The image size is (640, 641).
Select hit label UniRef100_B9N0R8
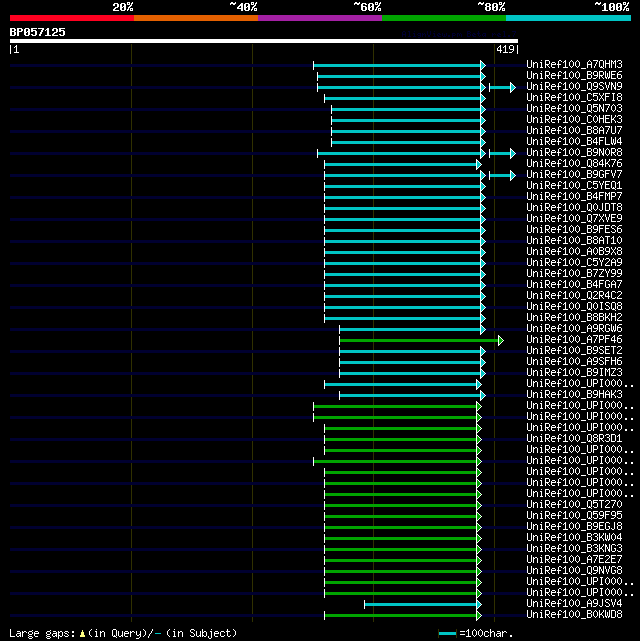(x=574, y=153)
